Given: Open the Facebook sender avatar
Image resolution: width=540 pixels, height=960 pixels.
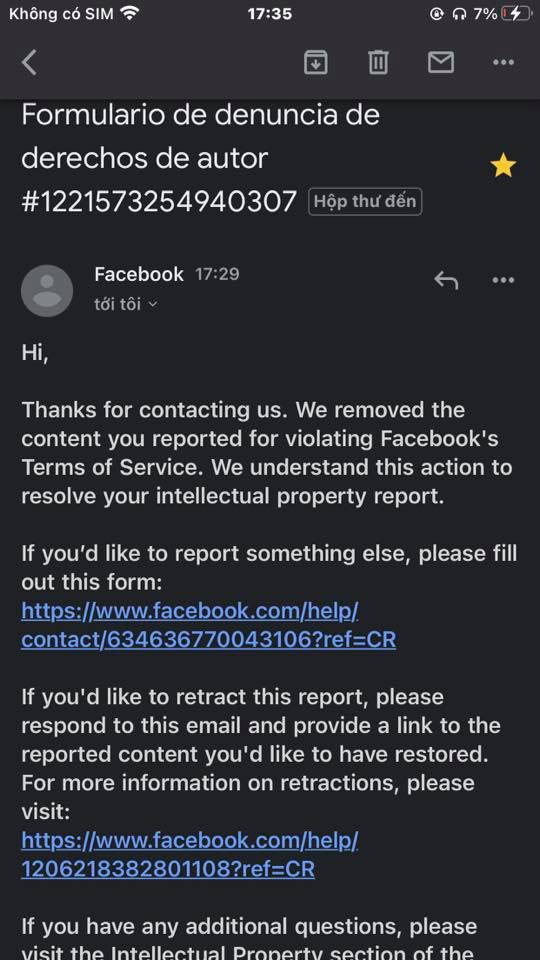Looking at the screenshot, I should tap(47, 291).
